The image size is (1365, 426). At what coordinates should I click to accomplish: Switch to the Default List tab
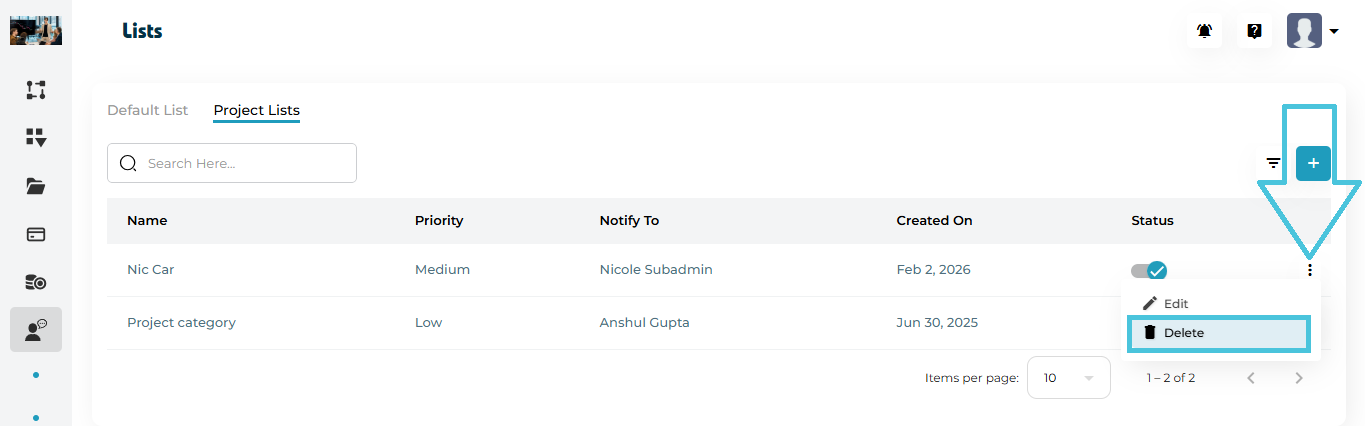(147, 110)
